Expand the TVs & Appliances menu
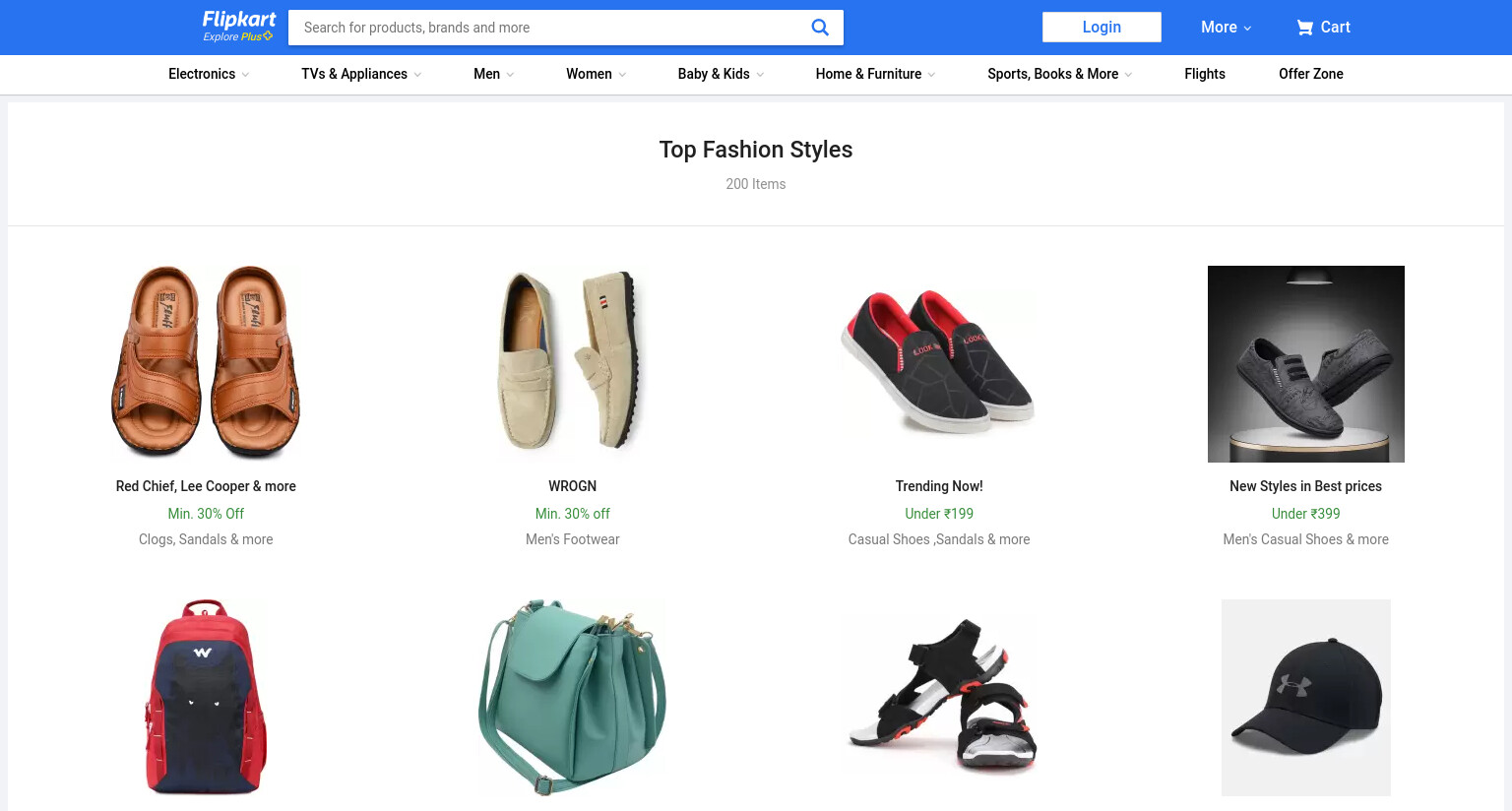This screenshot has width=1512, height=811. (361, 74)
